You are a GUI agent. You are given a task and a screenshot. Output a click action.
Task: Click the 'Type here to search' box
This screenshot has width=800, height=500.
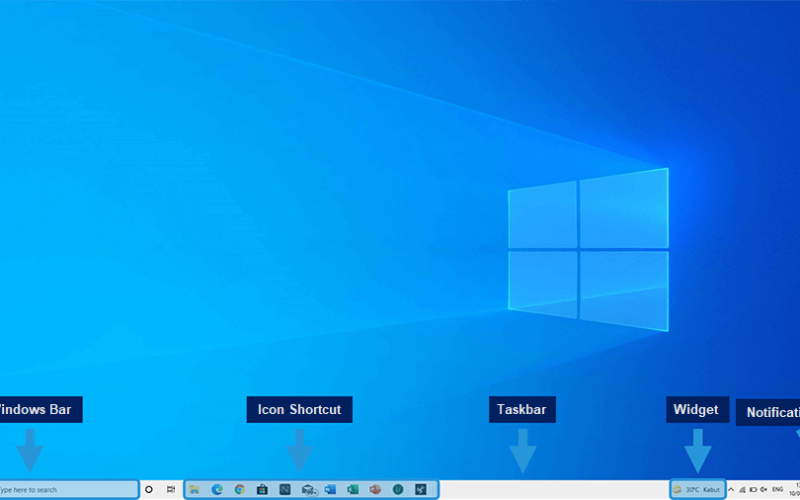pos(68,489)
